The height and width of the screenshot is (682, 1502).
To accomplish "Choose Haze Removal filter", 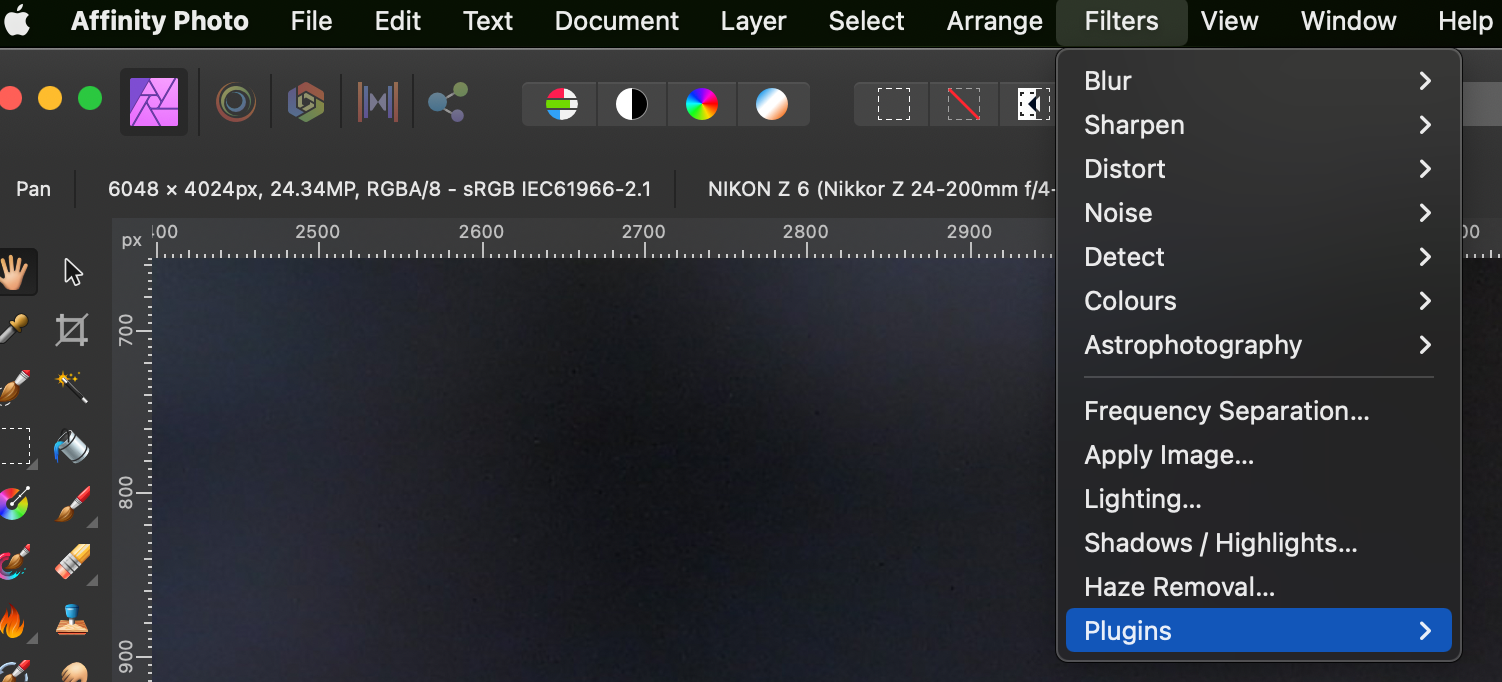I will (x=1258, y=587).
